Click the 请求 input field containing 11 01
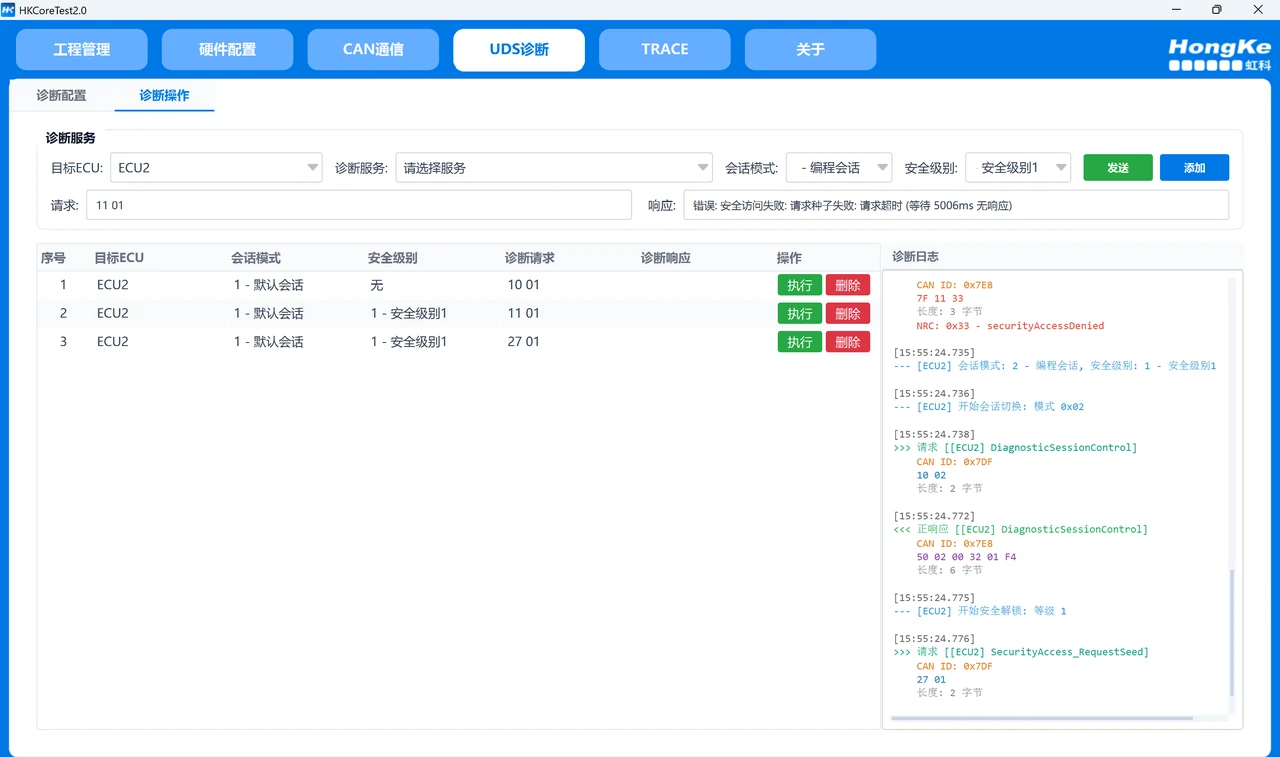 [x=358, y=205]
